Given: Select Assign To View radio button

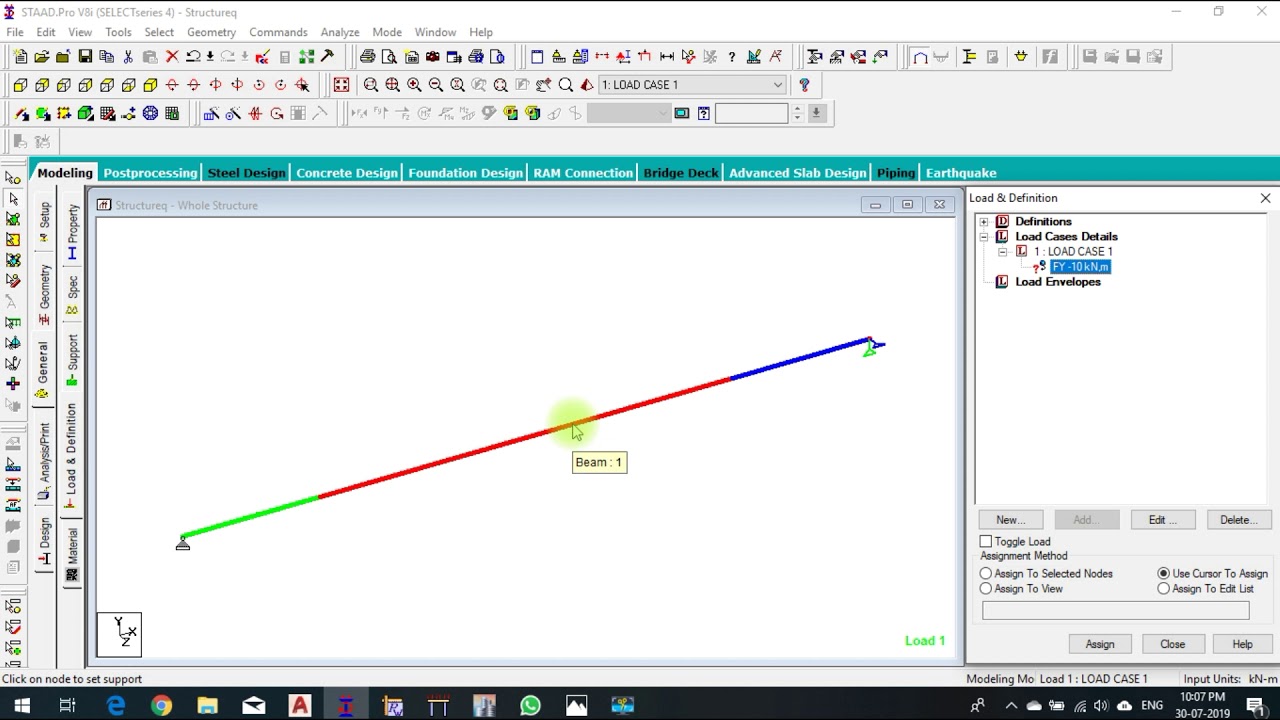Looking at the screenshot, I should click(986, 589).
